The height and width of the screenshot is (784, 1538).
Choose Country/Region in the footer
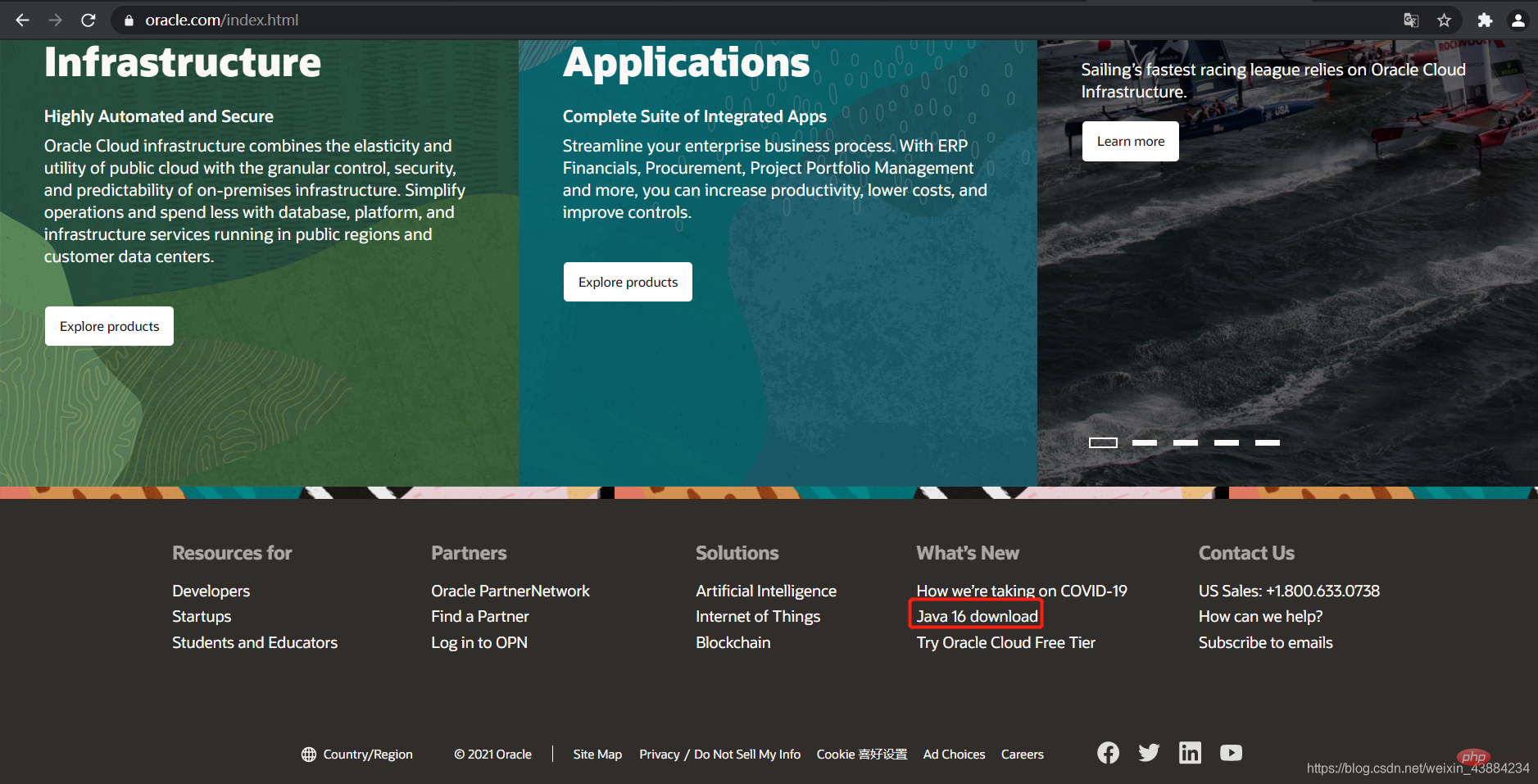point(368,755)
